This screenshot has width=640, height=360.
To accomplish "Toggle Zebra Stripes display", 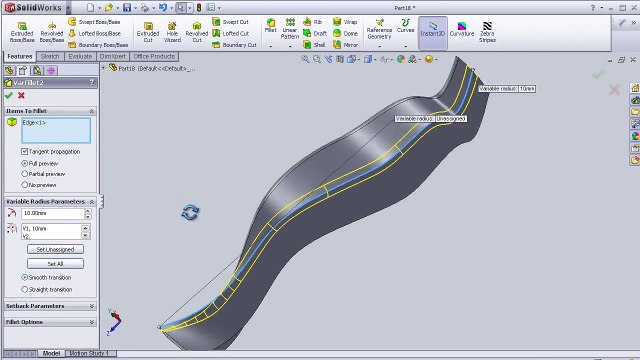I will (x=487, y=32).
